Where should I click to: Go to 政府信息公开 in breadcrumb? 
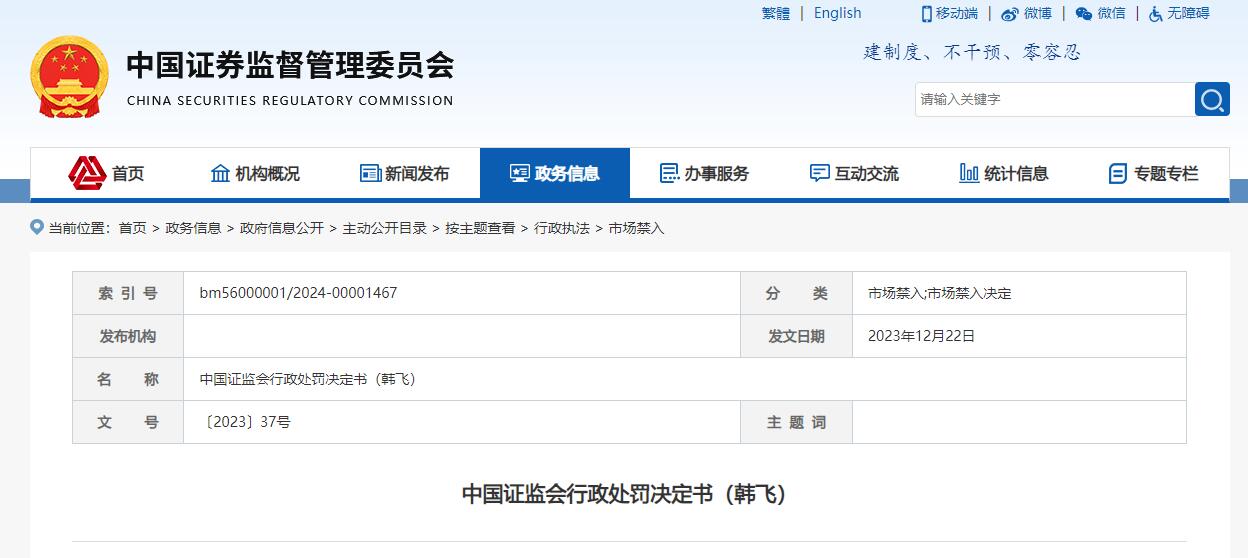[x=282, y=228]
